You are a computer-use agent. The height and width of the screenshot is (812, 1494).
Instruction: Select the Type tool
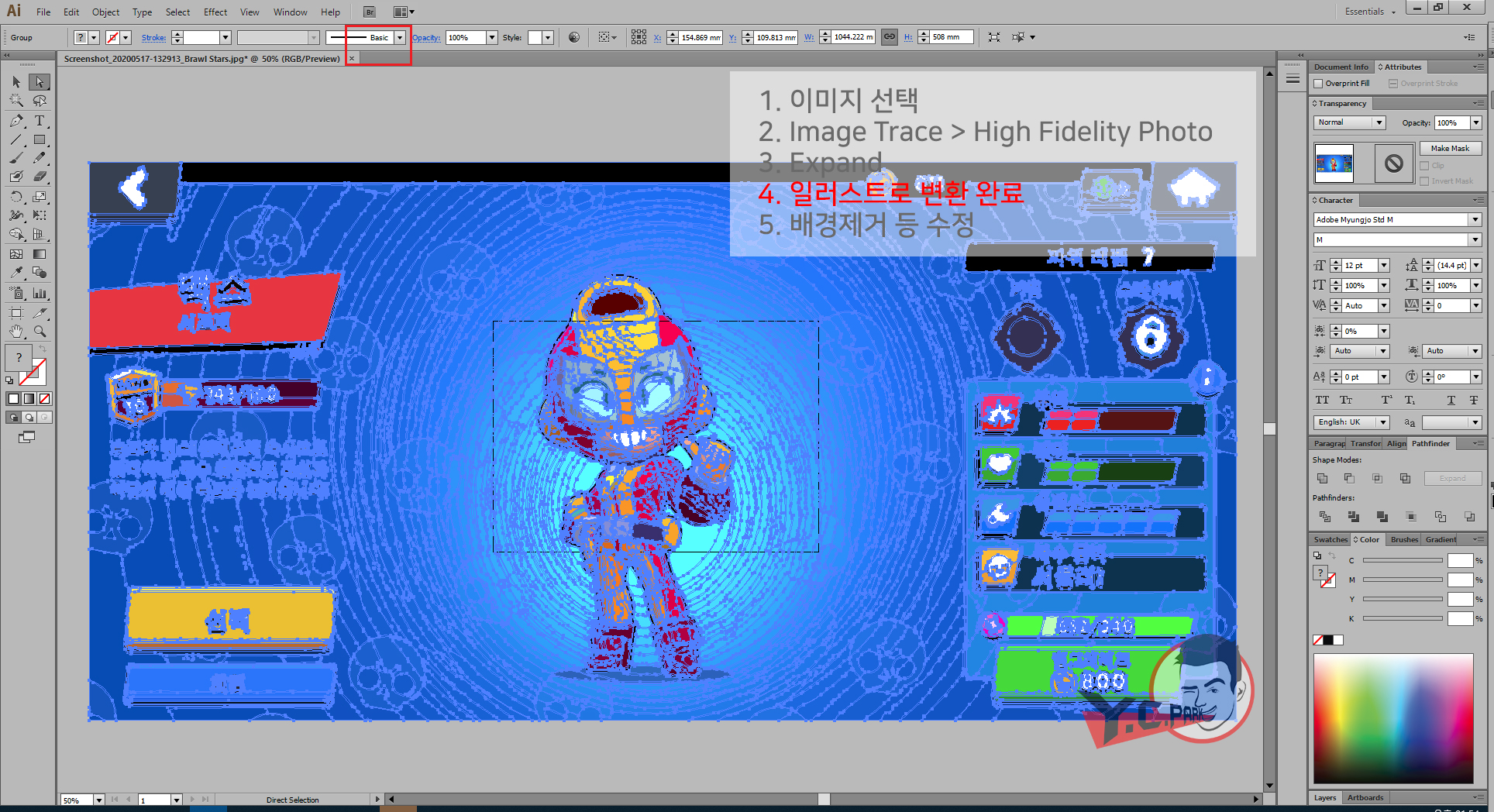tap(40, 121)
